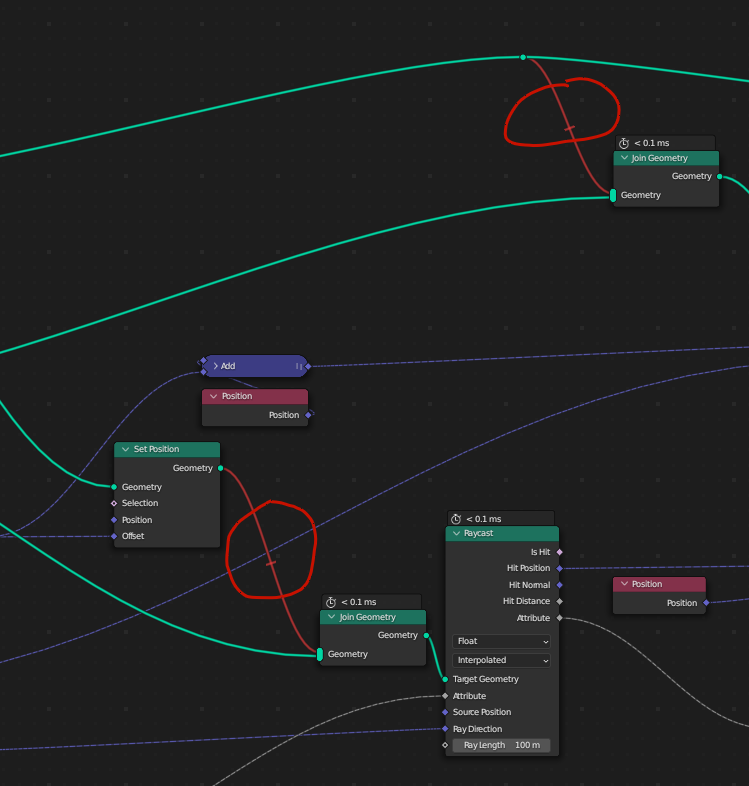
Task: Click the Is Hit output socket
Action: pos(559,552)
